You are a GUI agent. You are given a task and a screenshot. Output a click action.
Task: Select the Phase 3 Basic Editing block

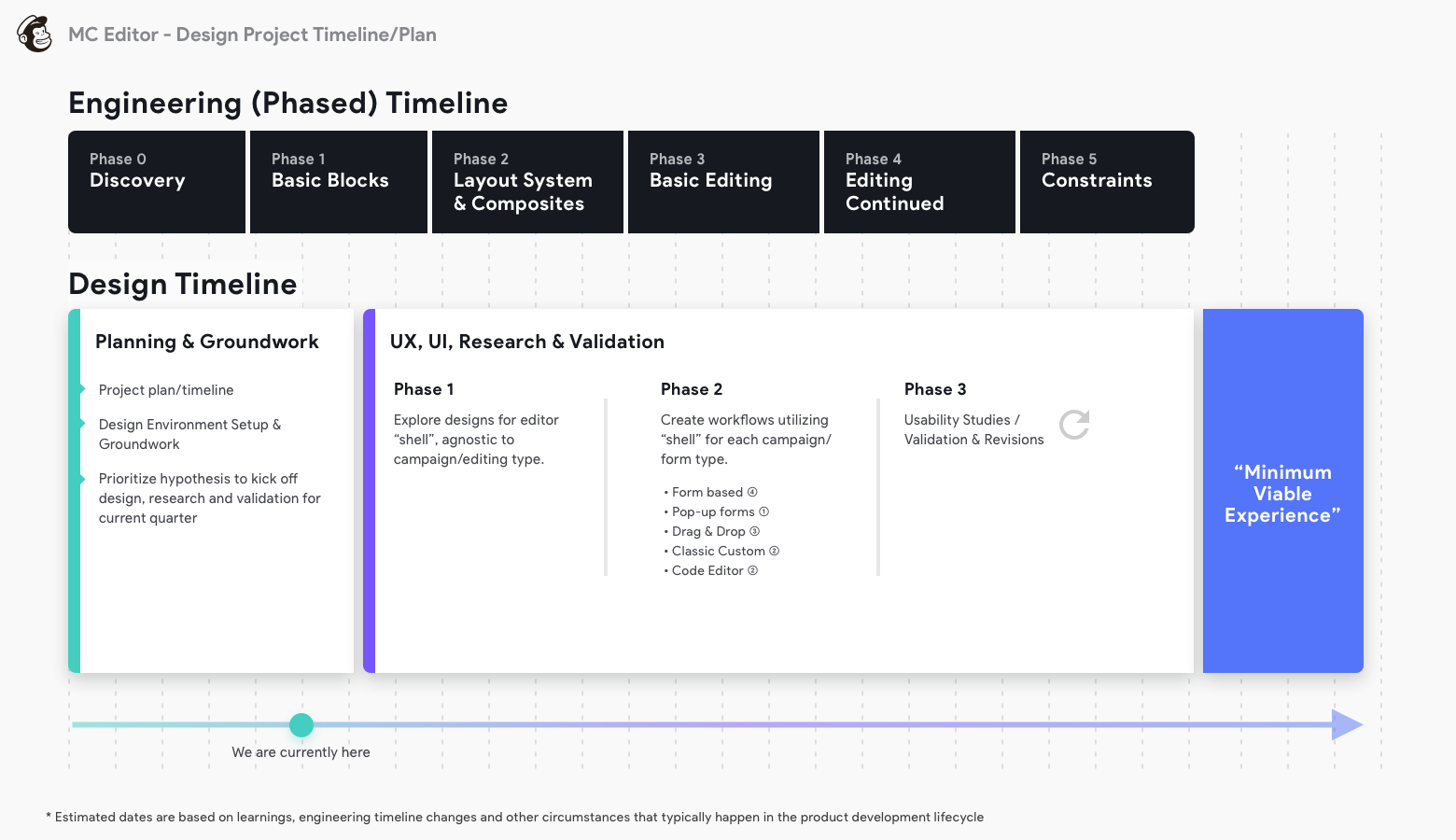click(x=723, y=182)
